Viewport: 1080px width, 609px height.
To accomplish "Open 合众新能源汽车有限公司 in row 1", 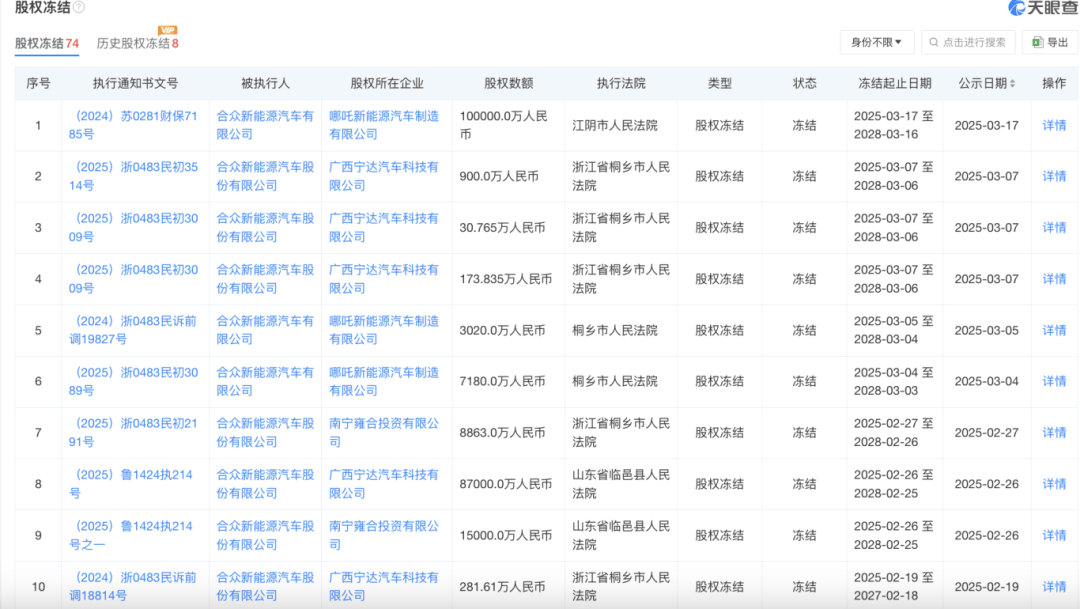I will coord(265,125).
